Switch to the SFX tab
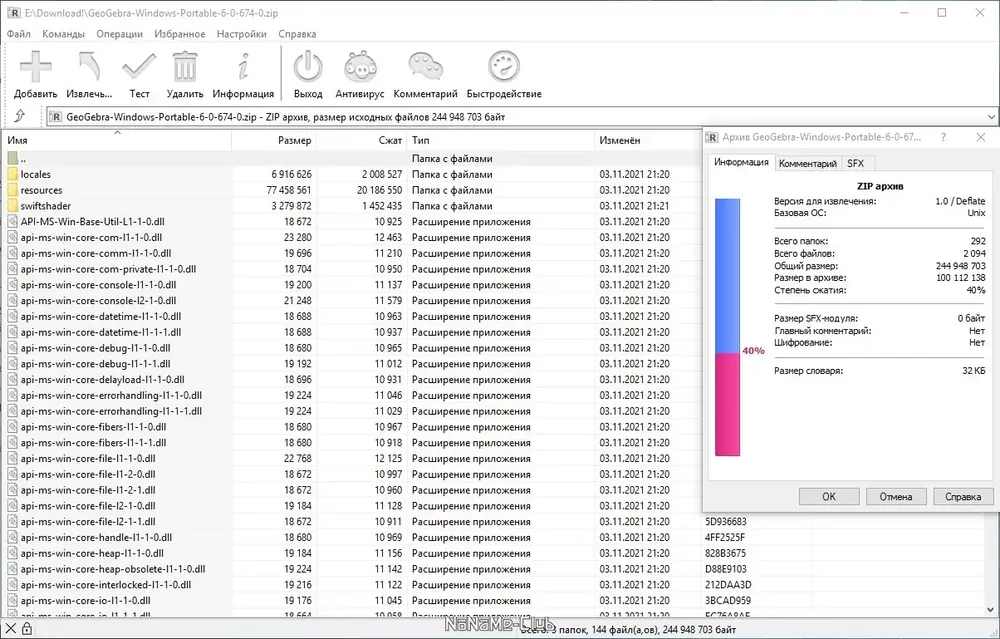The height and width of the screenshot is (639, 1000). pyautogui.click(x=855, y=163)
